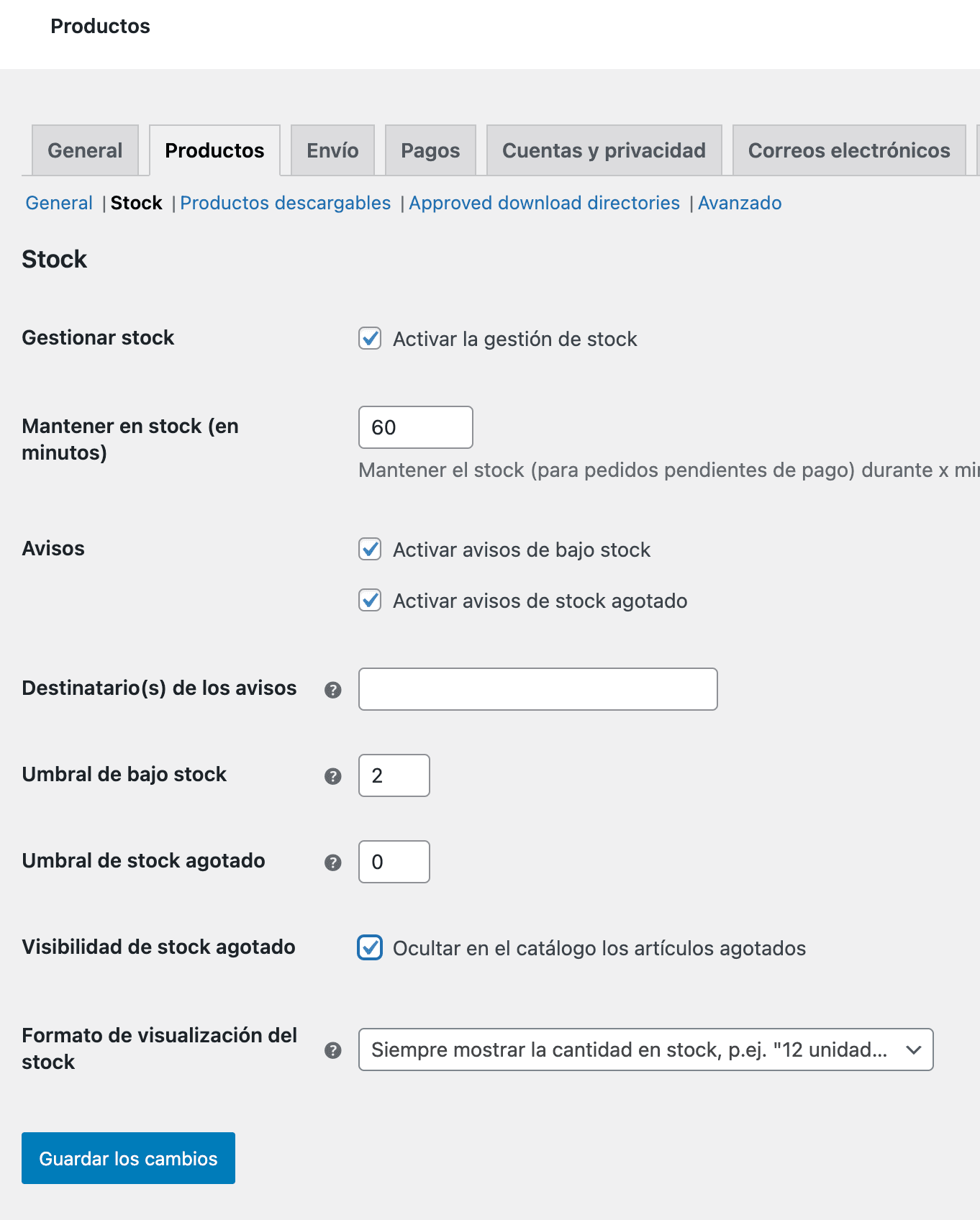This screenshot has width=980, height=1220.
Task: Click help icon for Formato de visualización del stock
Action: click(x=332, y=1050)
